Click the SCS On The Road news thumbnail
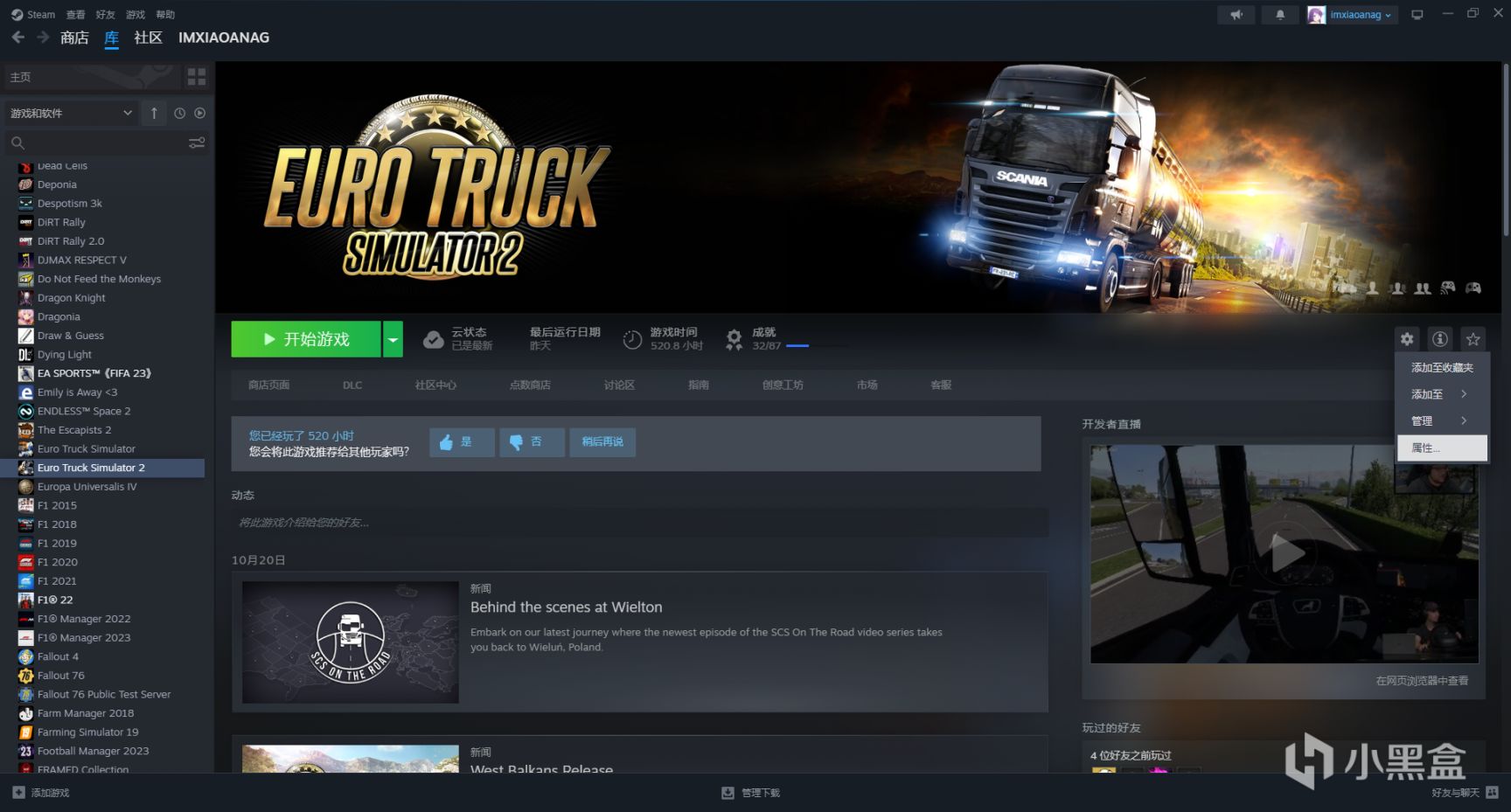 point(351,642)
